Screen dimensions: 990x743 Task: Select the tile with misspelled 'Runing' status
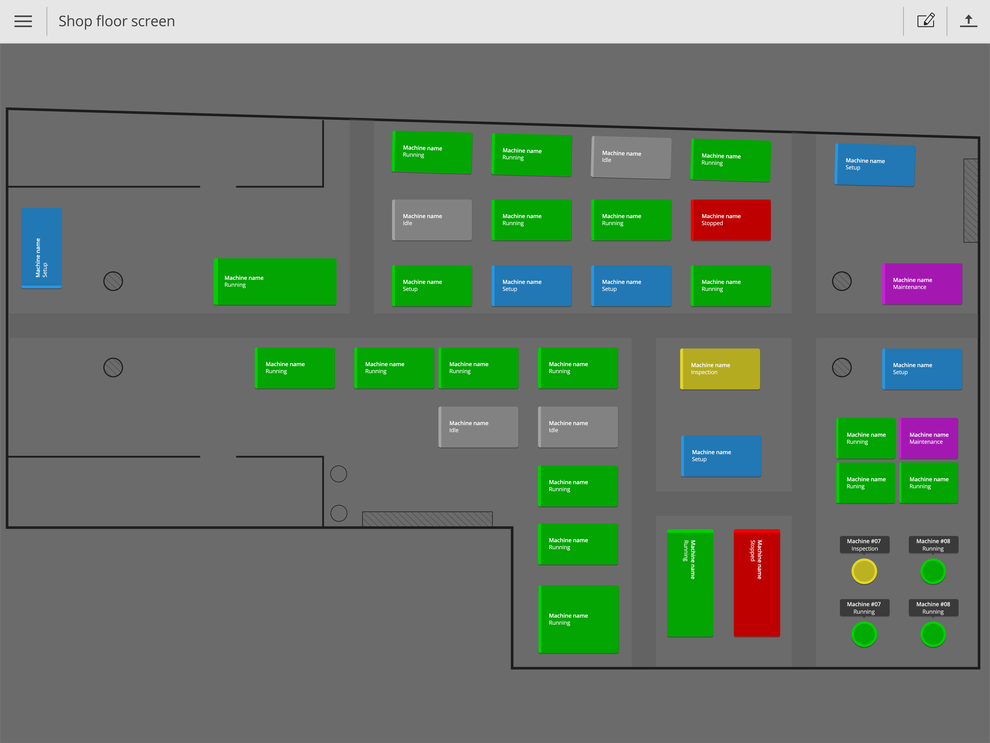(866, 483)
